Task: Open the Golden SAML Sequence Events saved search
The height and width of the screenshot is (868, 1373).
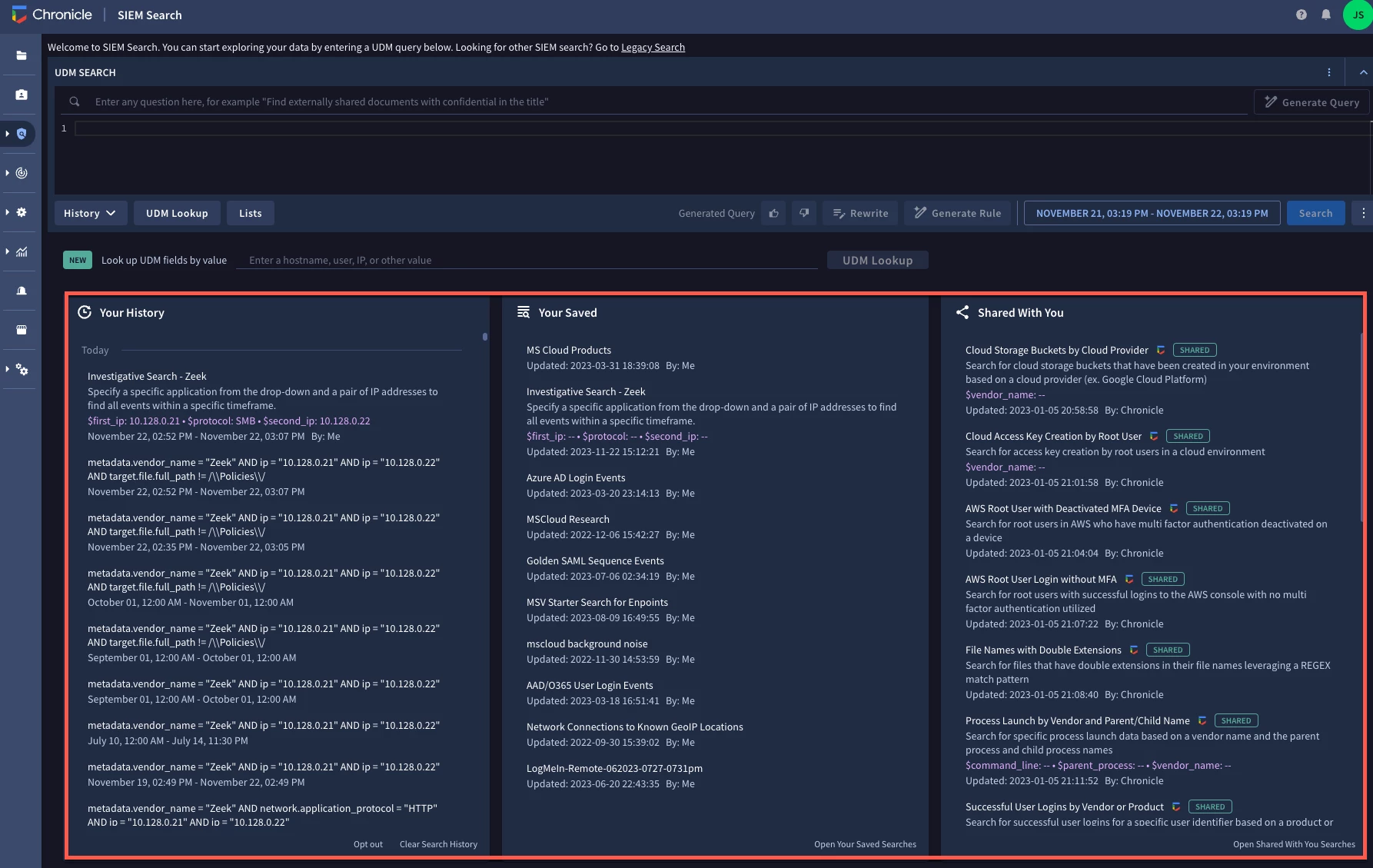Action: (595, 560)
